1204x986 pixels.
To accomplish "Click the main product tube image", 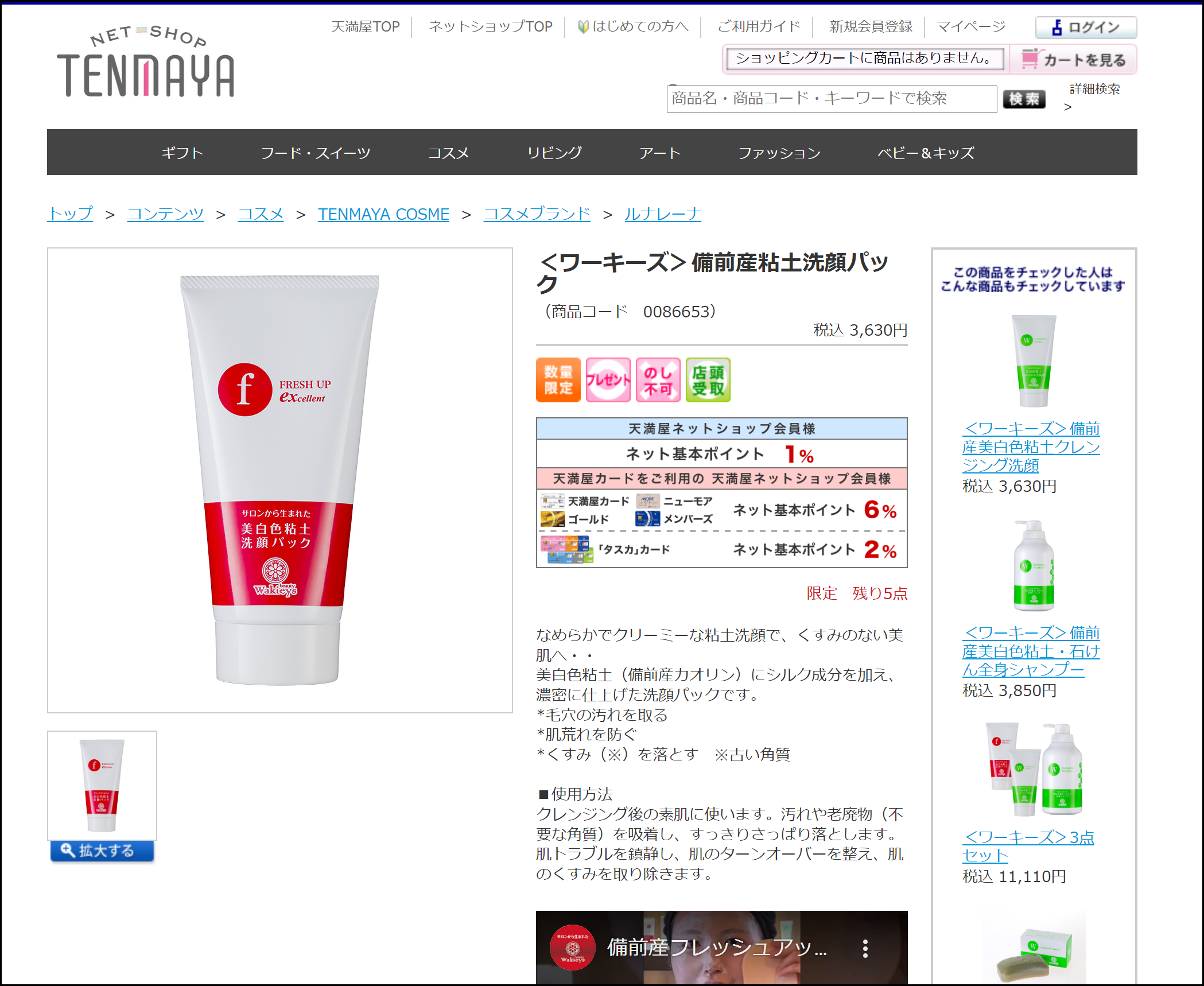I will point(280,480).
